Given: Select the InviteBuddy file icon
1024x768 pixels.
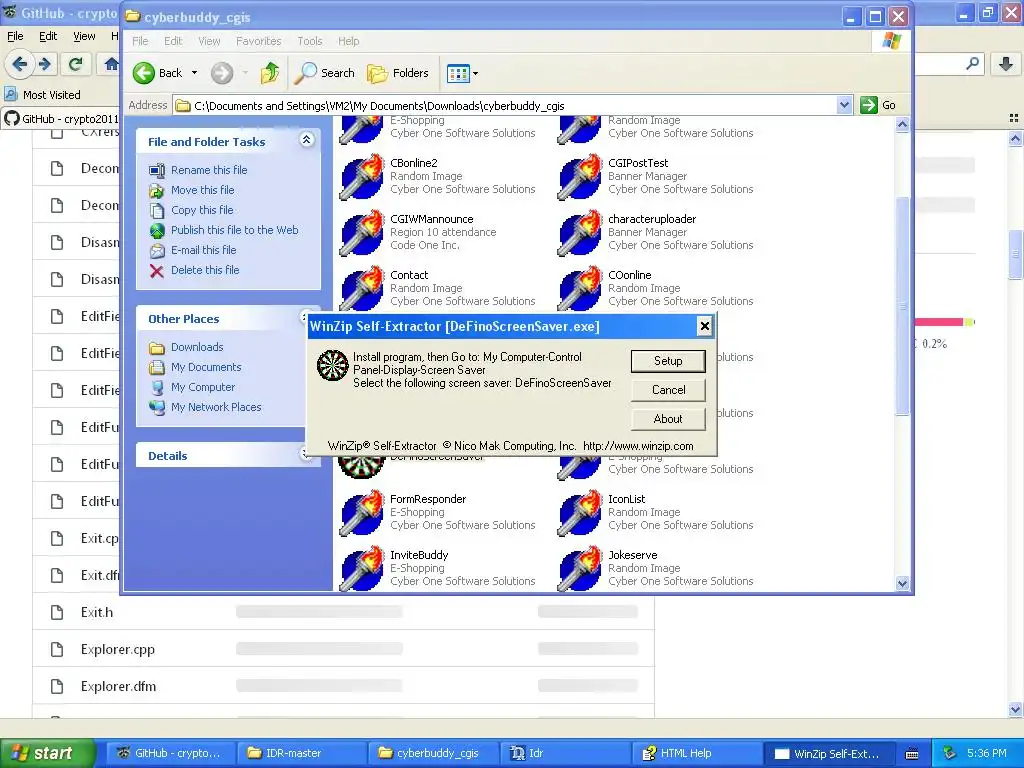Looking at the screenshot, I should 362,568.
